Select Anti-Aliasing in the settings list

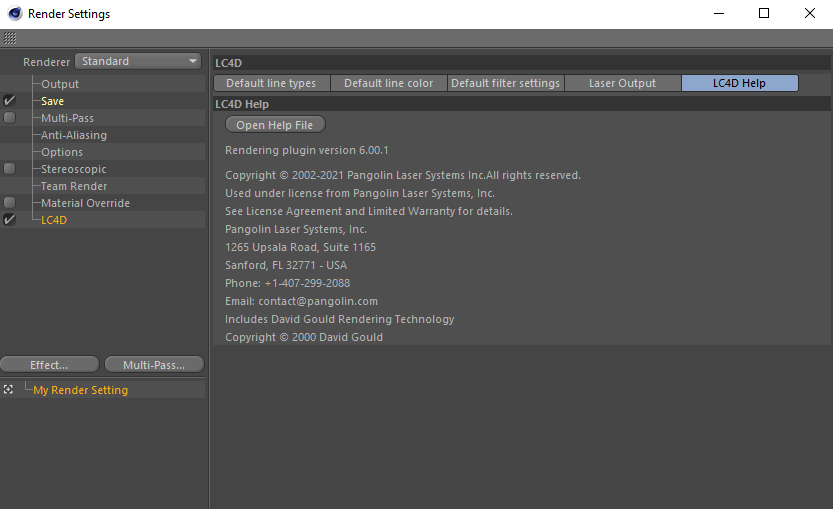coord(73,135)
